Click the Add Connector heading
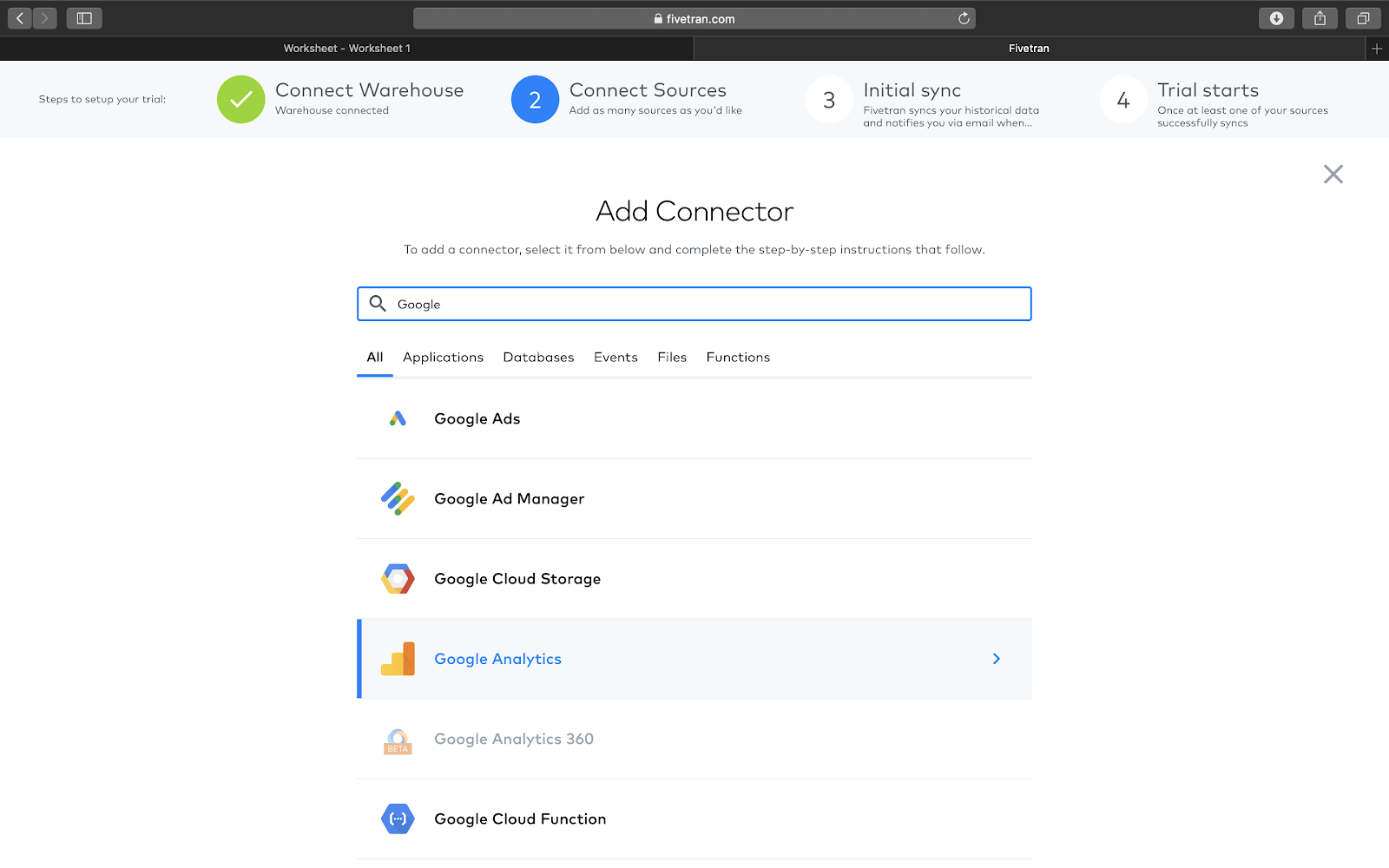The image size is (1389, 868). (694, 211)
